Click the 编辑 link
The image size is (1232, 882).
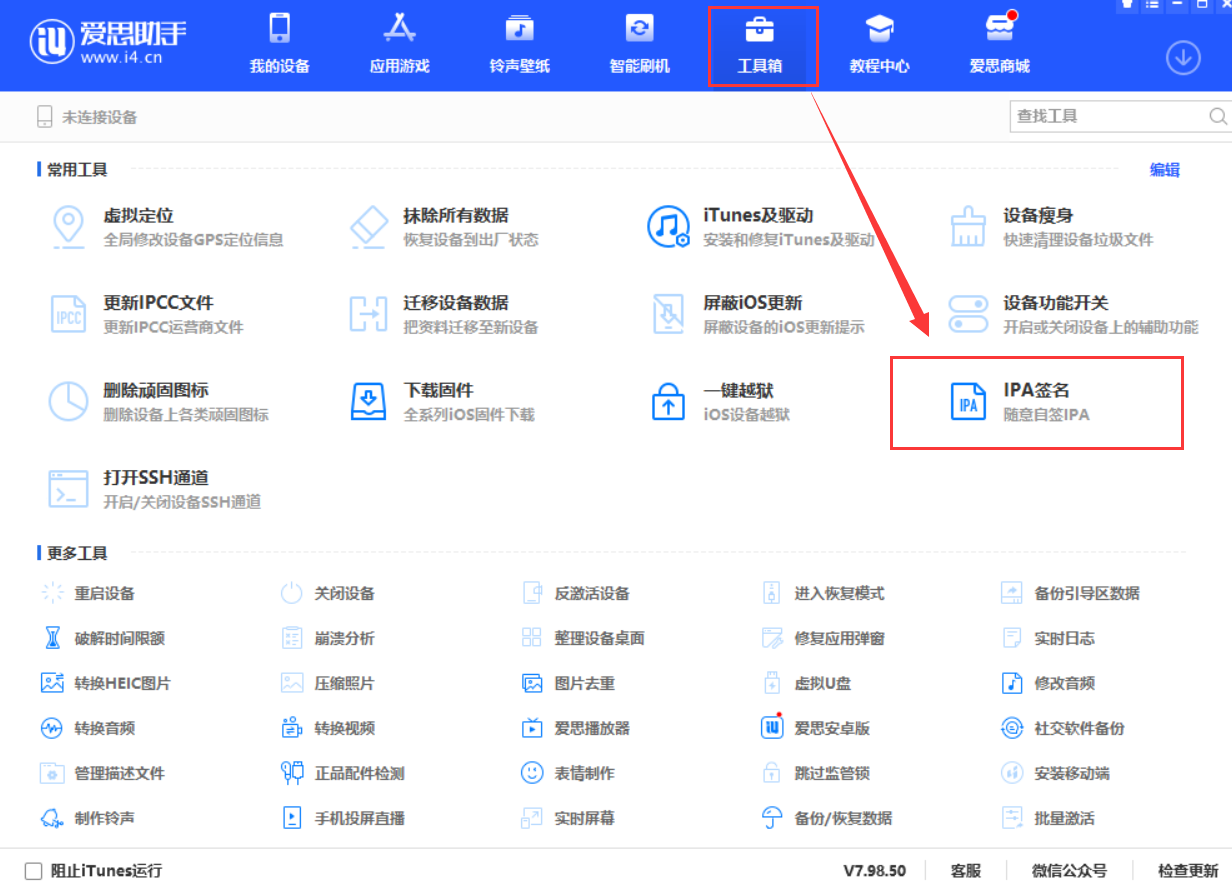click(x=1165, y=170)
